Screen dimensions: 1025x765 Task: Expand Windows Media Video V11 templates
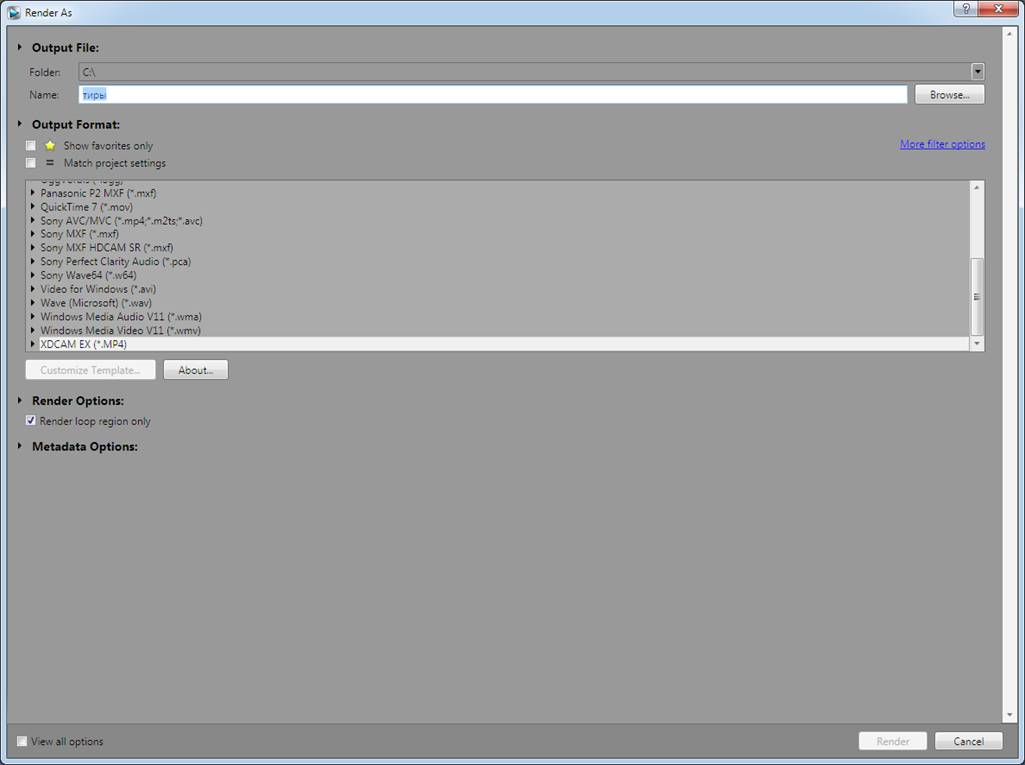33,330
